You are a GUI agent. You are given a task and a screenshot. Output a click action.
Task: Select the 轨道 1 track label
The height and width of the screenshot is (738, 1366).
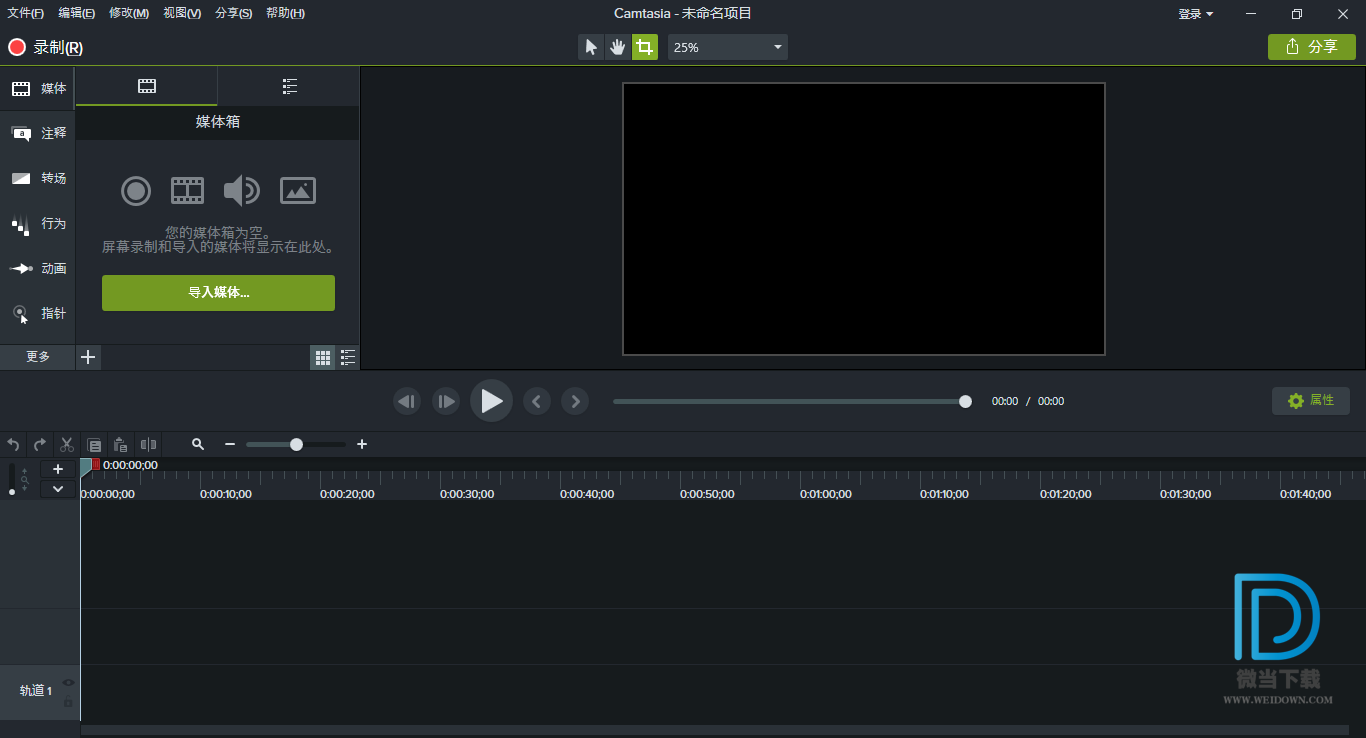[x=36, y=691]
